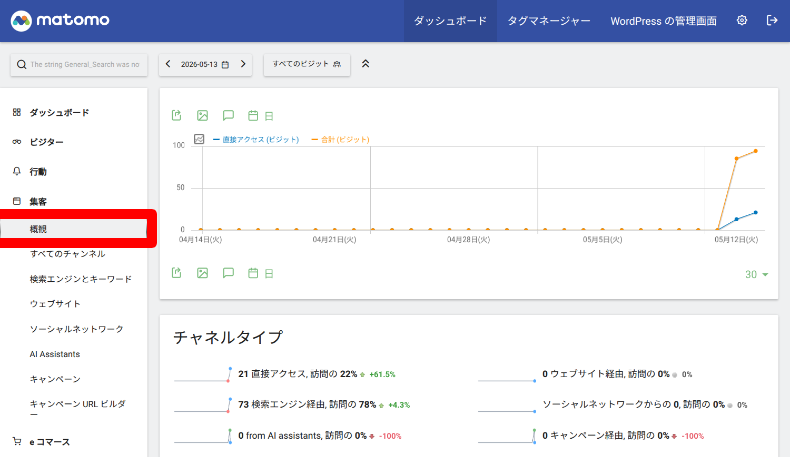Screen dimensions: 790x457
Task: Open the settings gear icon
Action: 742,20
